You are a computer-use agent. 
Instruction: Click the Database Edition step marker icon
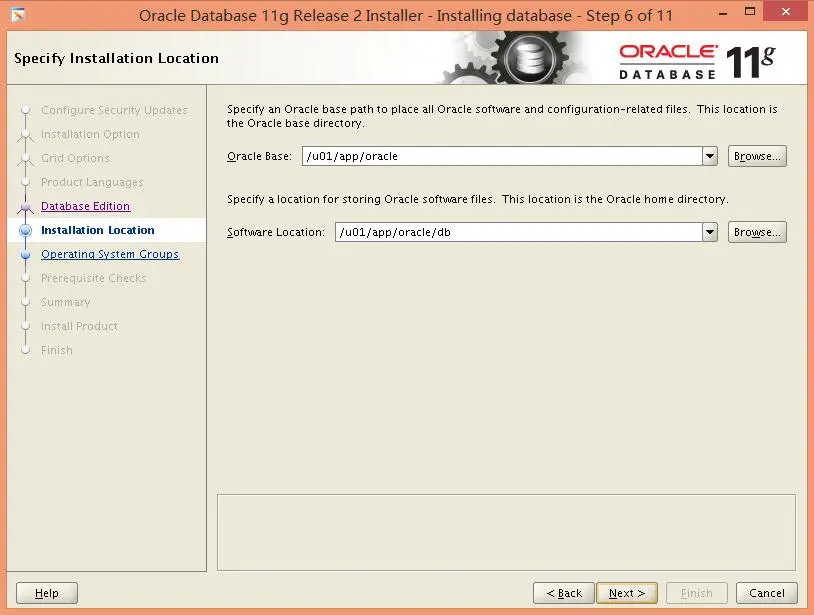(x=25, y=208)
